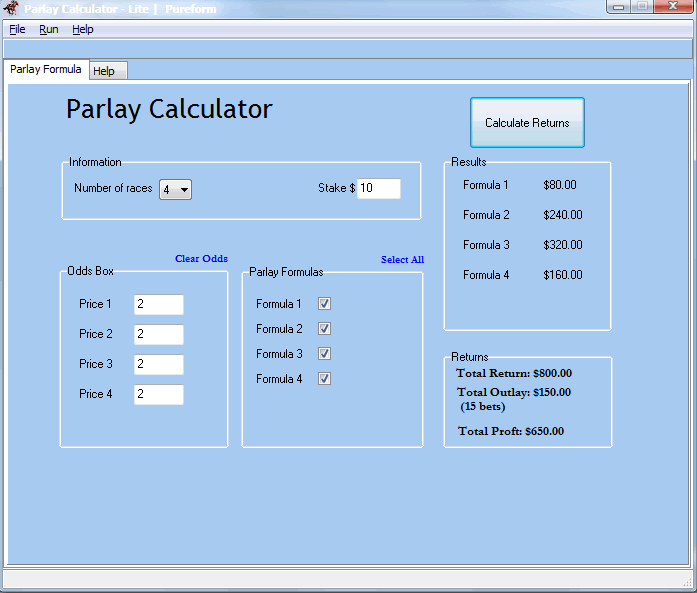Click the Select All link

[402, 260]
